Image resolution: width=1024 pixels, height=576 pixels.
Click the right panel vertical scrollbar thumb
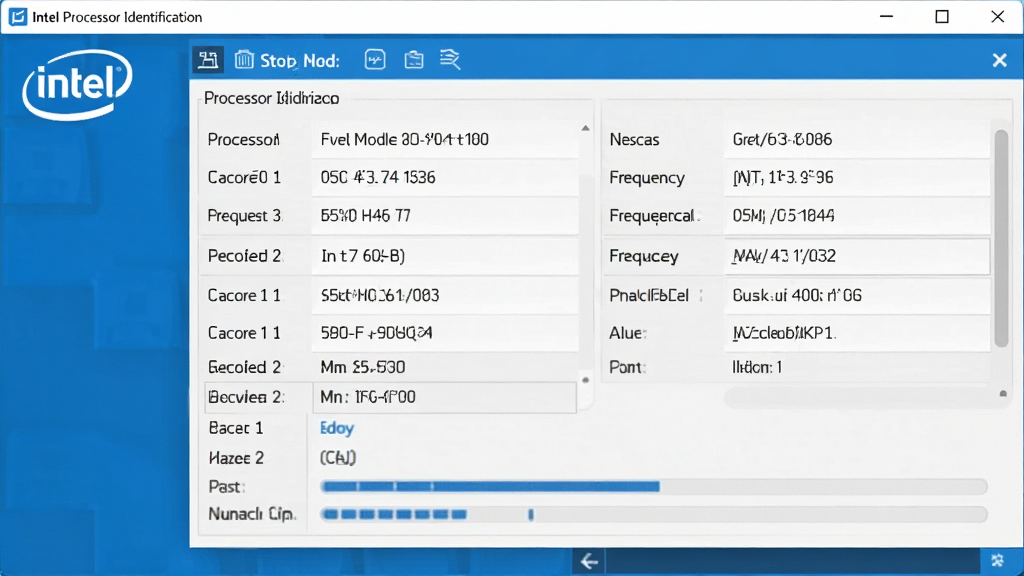coord(1001,238)
